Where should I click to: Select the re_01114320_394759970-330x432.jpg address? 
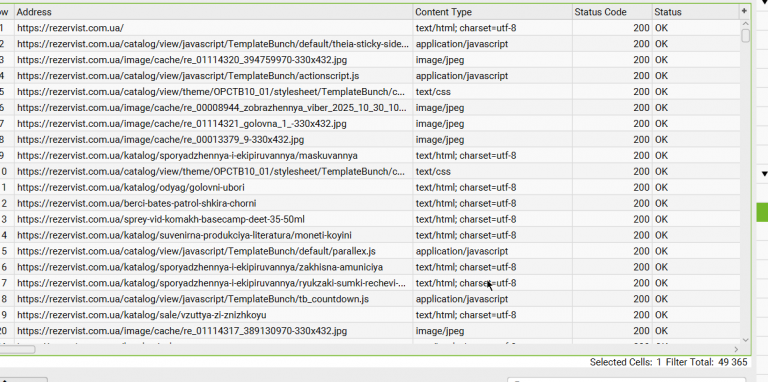pos(214,60)
